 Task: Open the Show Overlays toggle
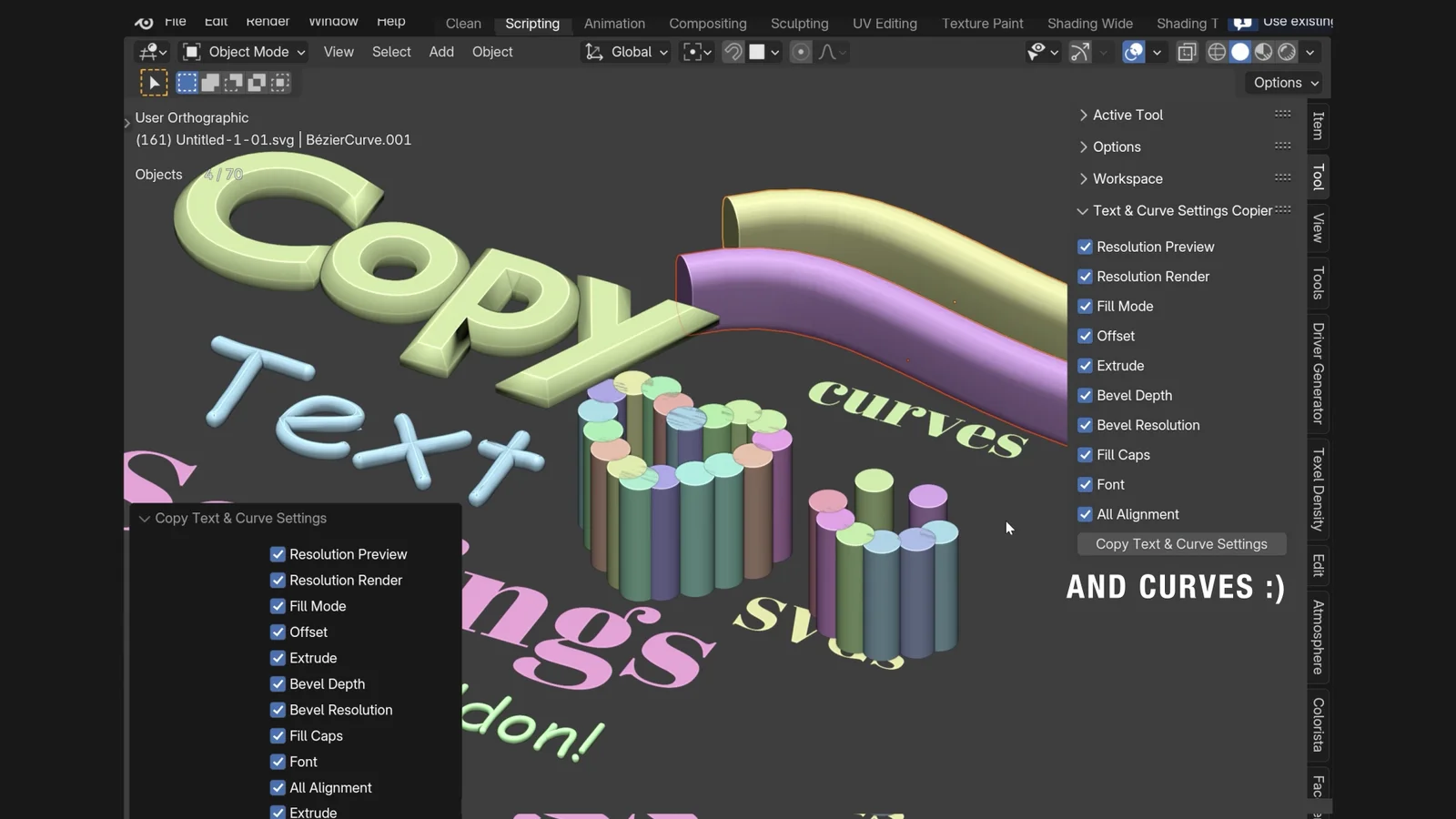click(x=1132, y=52)
